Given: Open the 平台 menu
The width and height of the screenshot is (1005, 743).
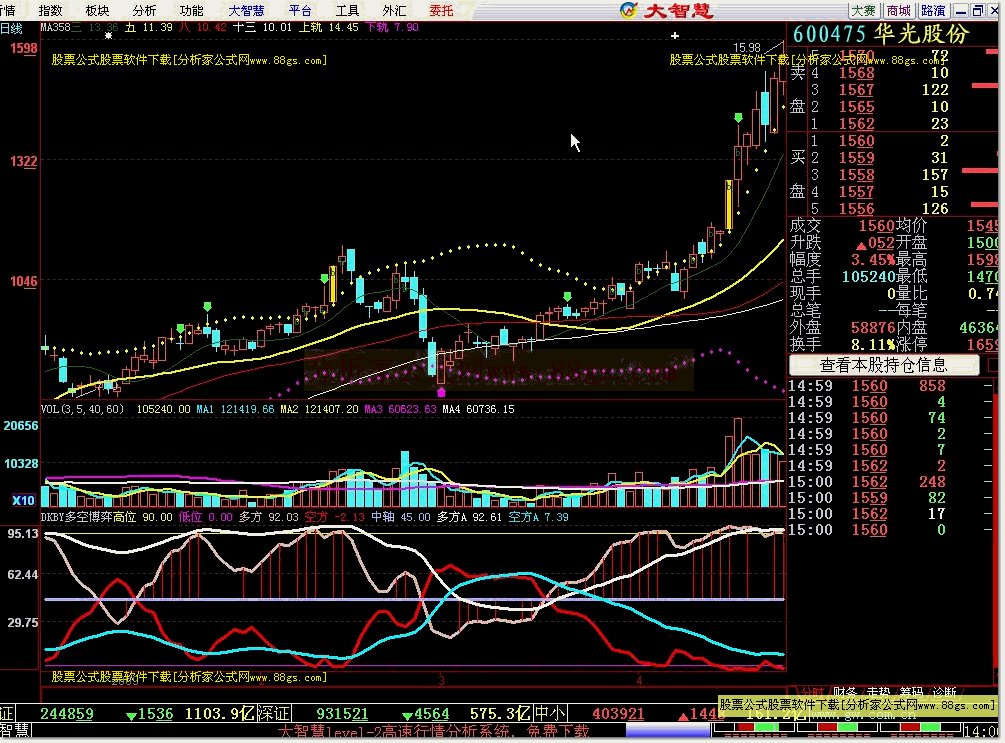Looking at the screenshot, I should point(300,10).
